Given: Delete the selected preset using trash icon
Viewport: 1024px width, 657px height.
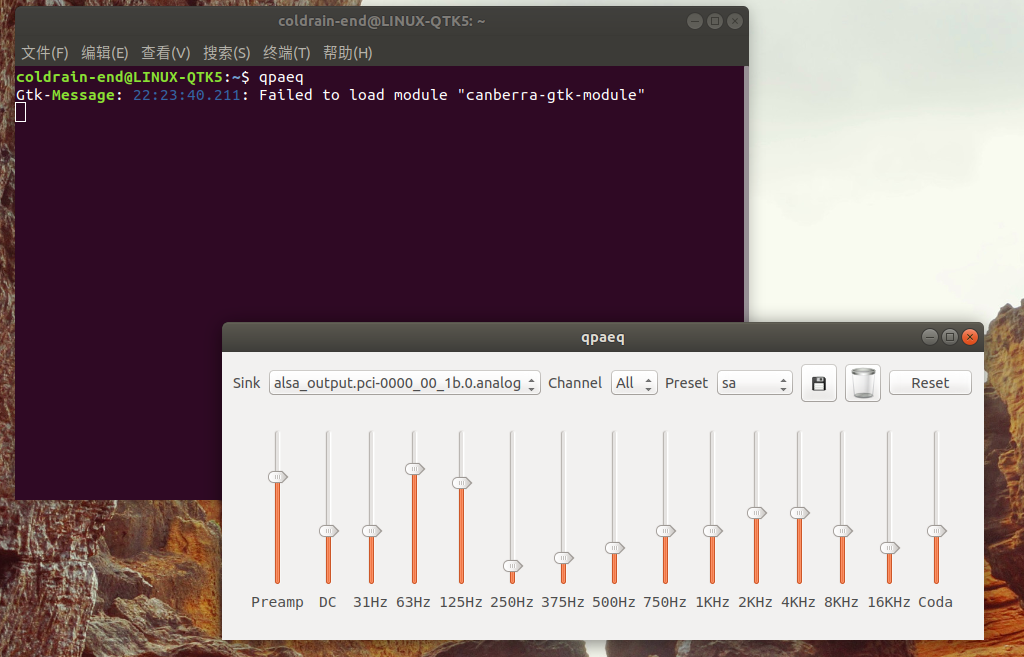Looking at the screenshot, I should [862, 383].
